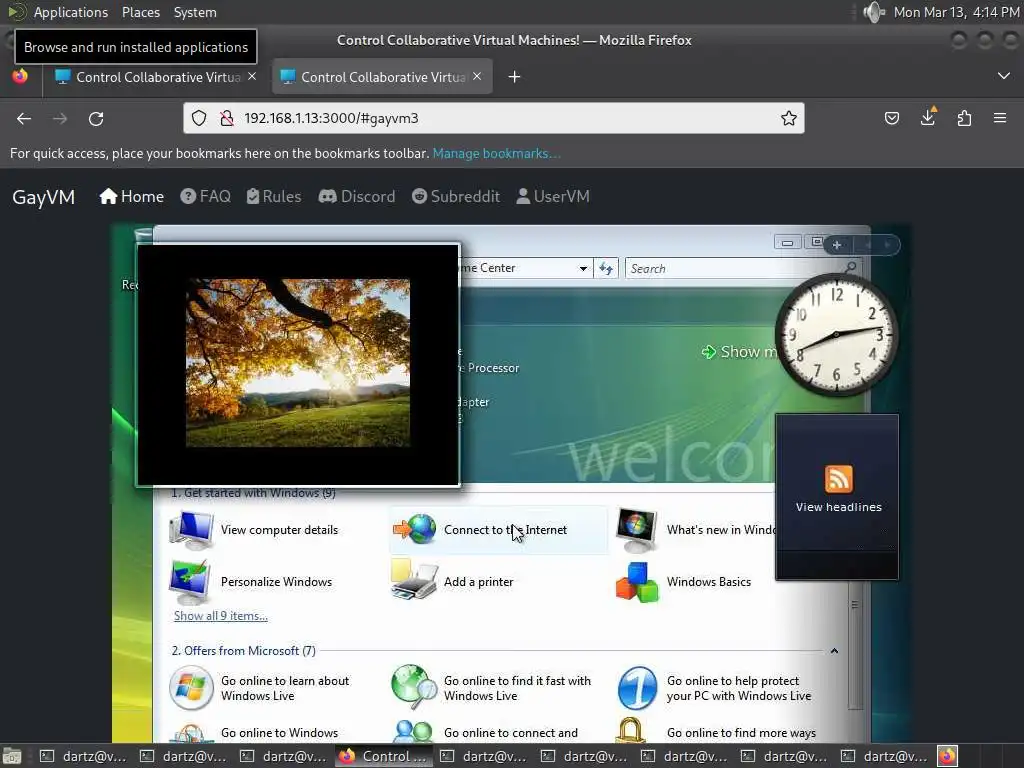Click Go online to connect and item
The width and height of the screenshot is (1024, 768).
point(485,733)
